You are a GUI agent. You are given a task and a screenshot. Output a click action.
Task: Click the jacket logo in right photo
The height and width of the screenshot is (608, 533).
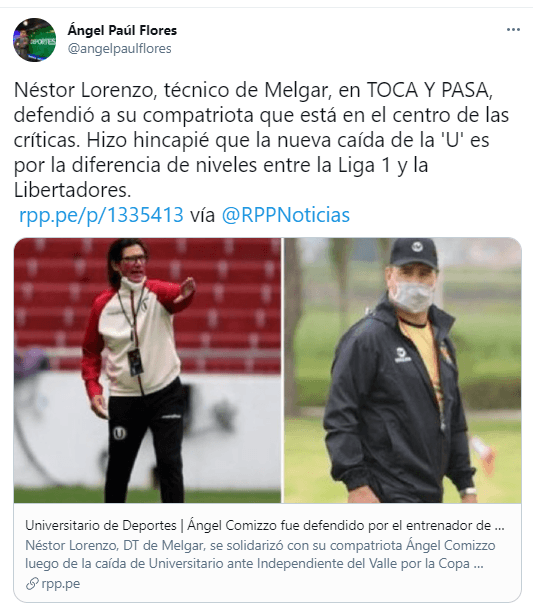point(401,355)
